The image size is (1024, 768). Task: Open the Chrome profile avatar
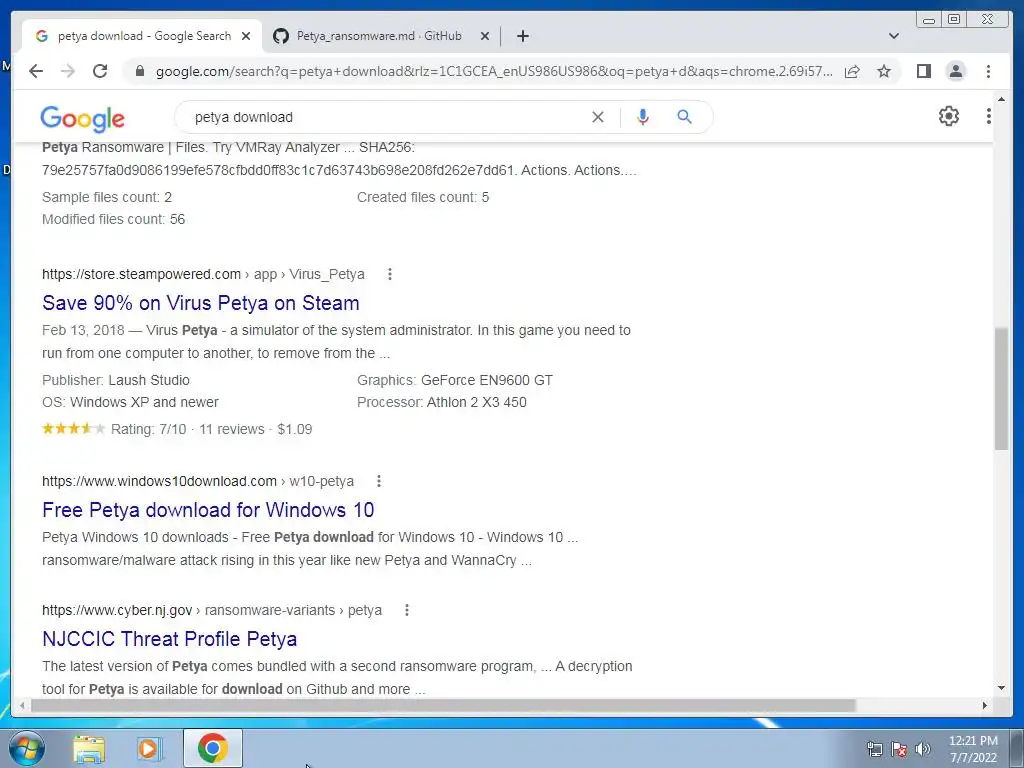(955, 71)
